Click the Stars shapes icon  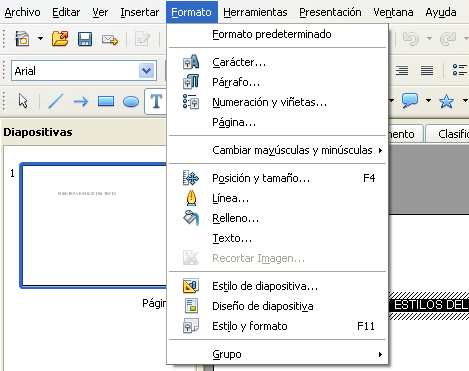pos(446,101)
